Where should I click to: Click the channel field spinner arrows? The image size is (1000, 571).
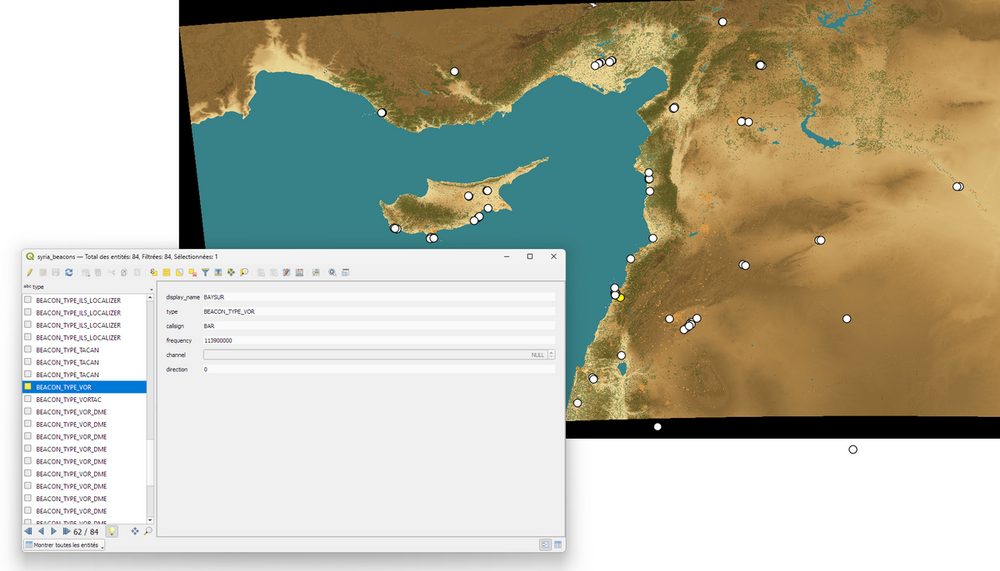point(552,355)
